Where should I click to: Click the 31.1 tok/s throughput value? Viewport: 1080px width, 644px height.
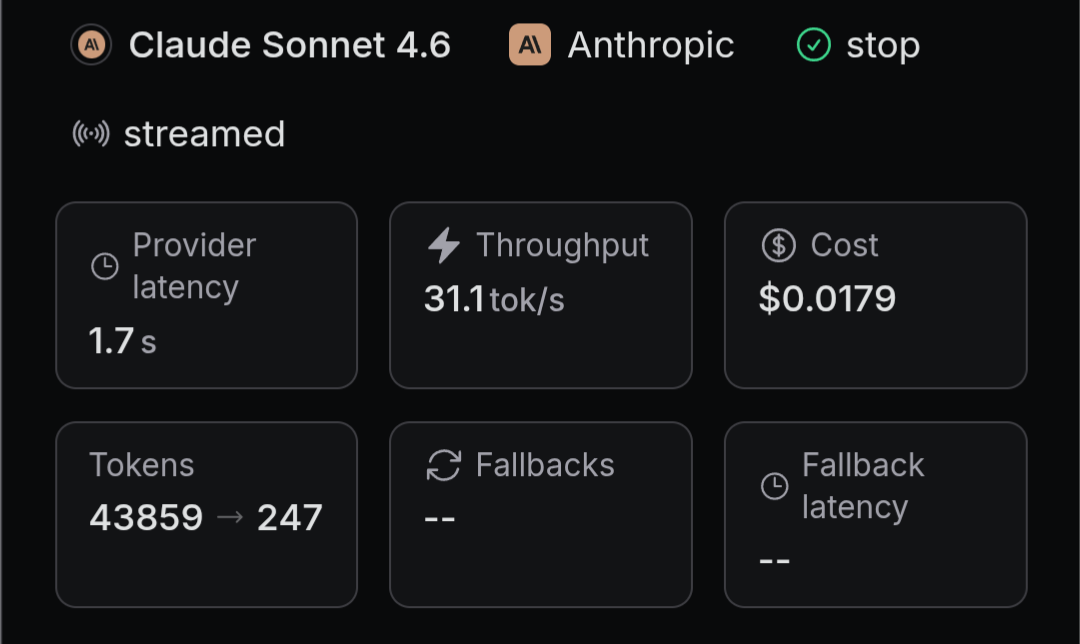pos(494,299)
